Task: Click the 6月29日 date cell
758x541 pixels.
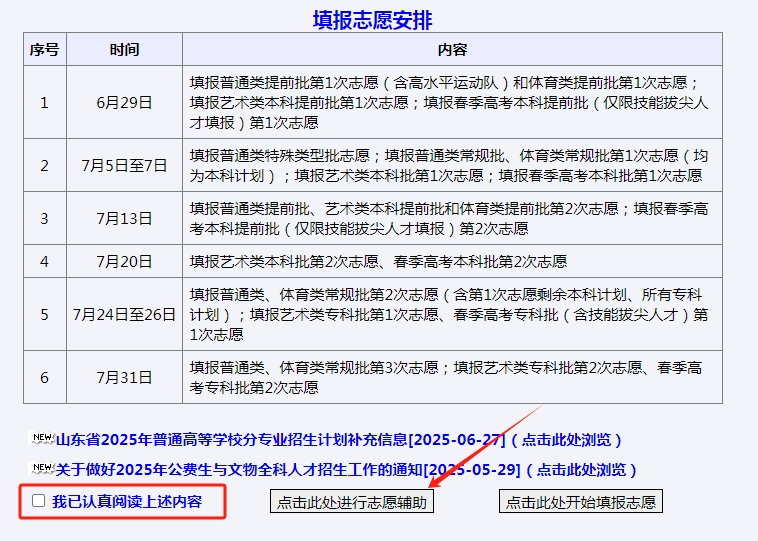Action: coord(124,102)
